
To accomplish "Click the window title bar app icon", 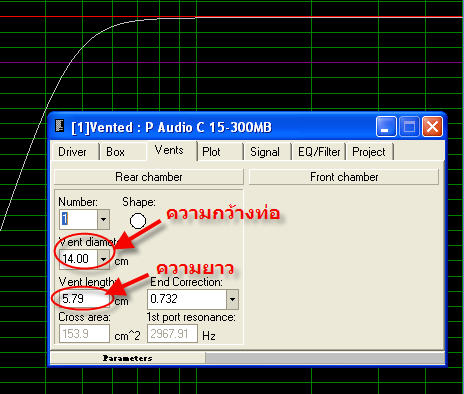I will pos(60,126).
